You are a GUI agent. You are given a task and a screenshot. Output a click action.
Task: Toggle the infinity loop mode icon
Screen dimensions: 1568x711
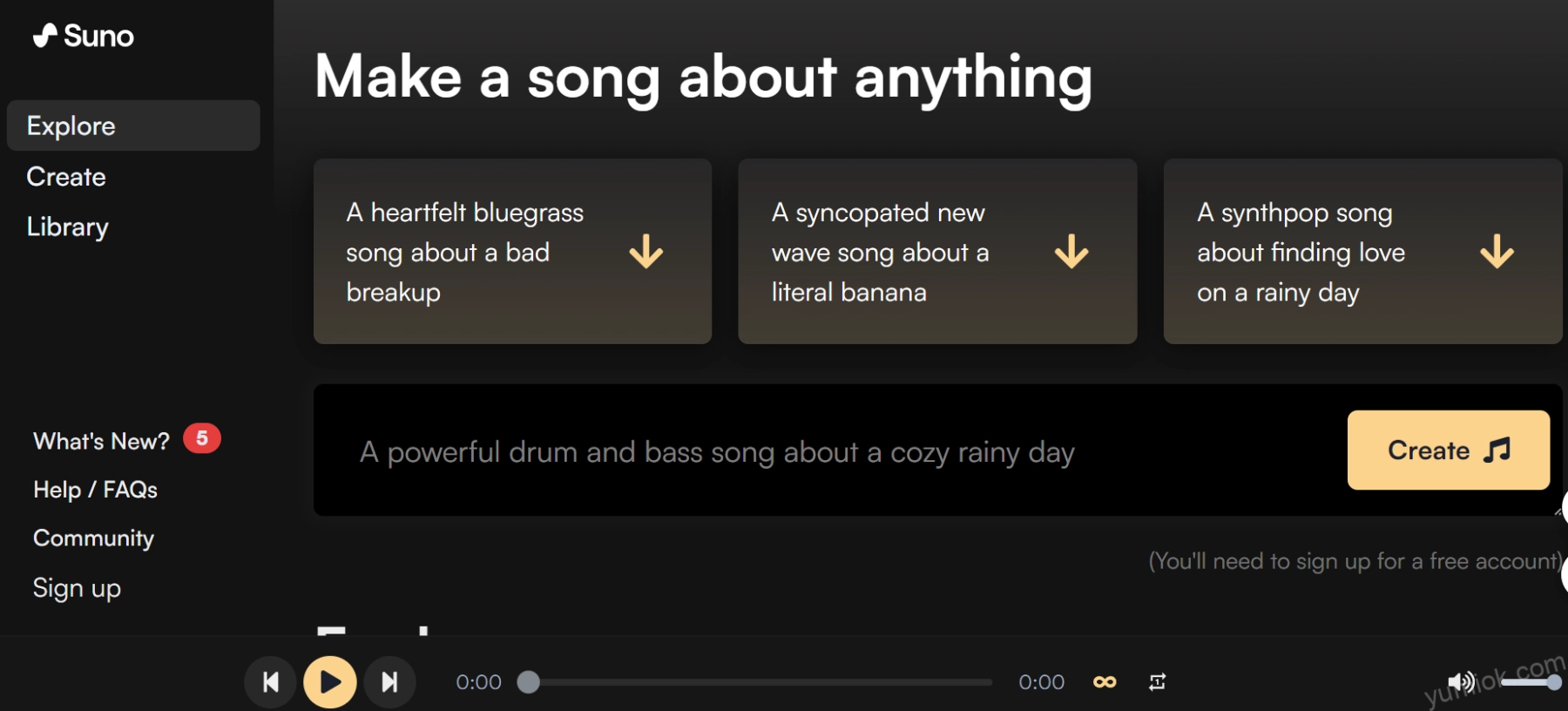[x=1105, y=682]
